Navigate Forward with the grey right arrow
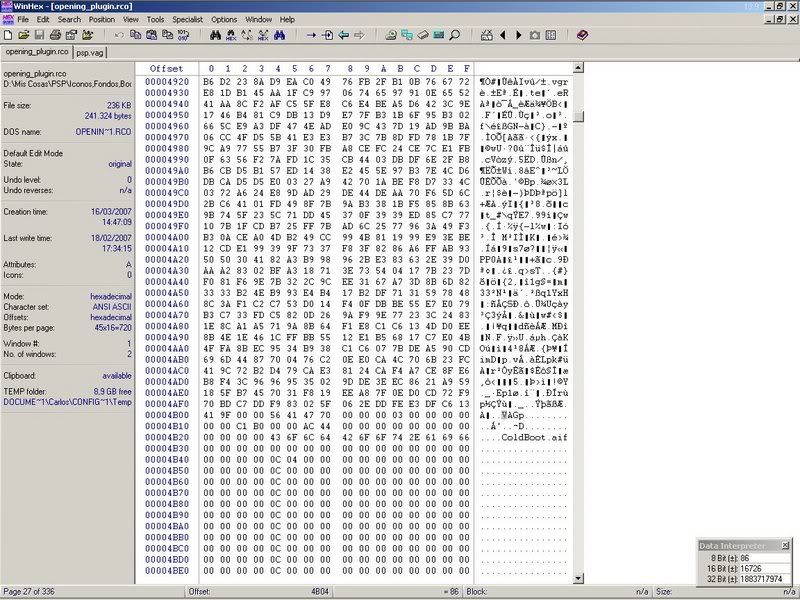Viewport: 800px width, 600px height. pyautogui.click(x=359, y=35)
